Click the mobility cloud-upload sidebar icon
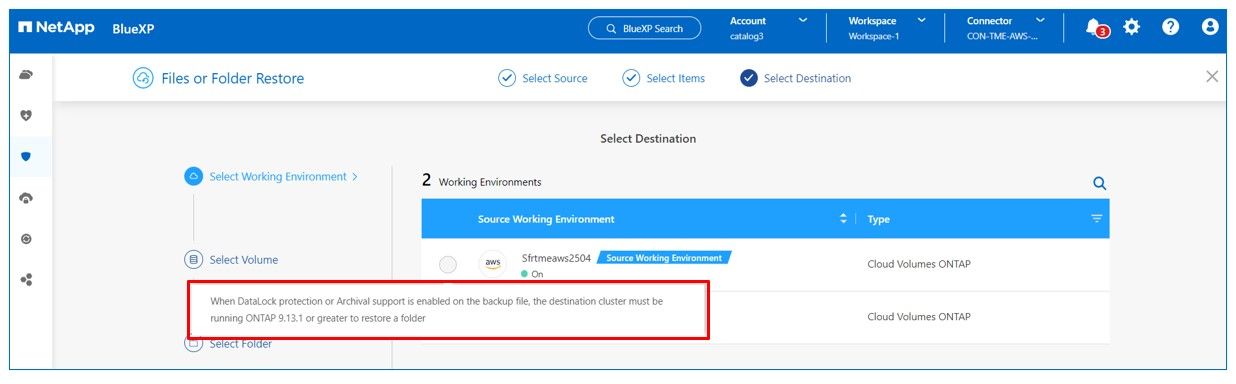This screenshot has height=384, width=1236. point(26,198)
